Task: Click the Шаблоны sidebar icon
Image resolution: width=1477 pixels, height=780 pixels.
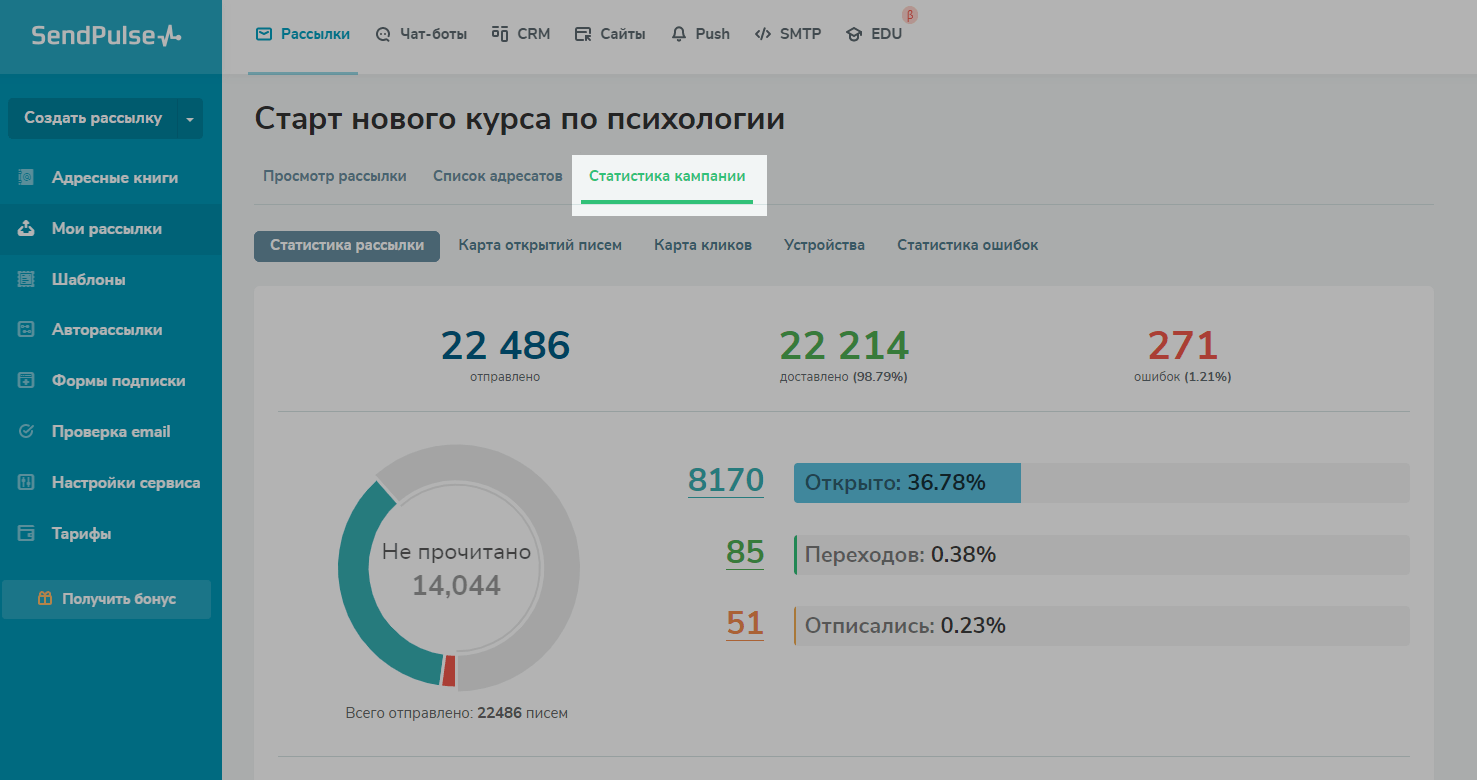Action: point(27,280)
